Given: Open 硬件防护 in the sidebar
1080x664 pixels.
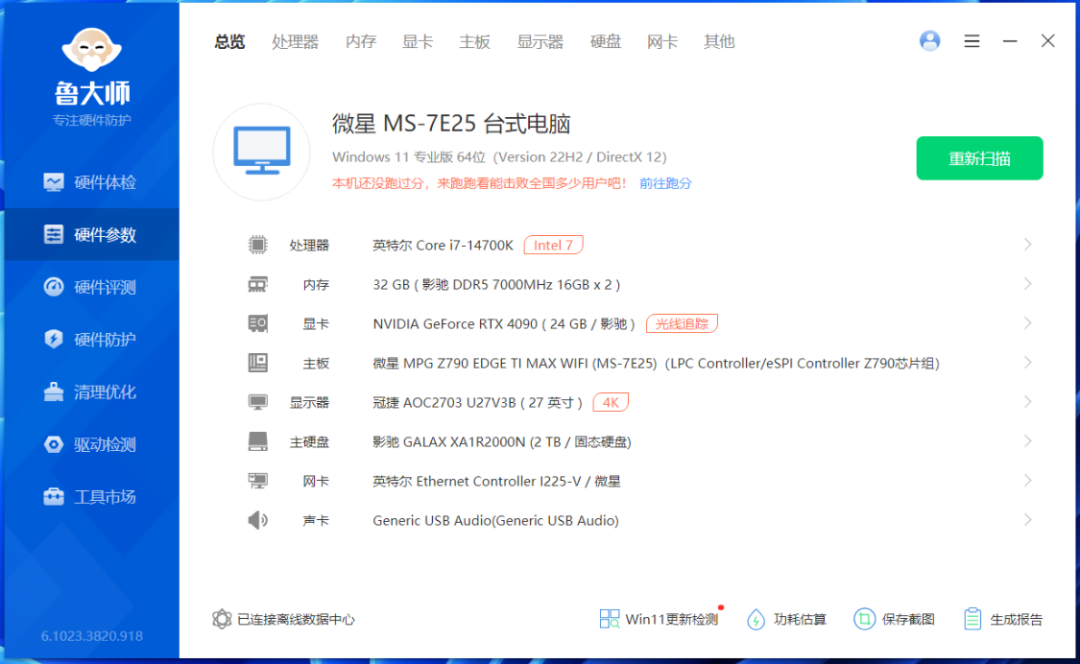Looking at the screenshot, I should coord(90,340).
